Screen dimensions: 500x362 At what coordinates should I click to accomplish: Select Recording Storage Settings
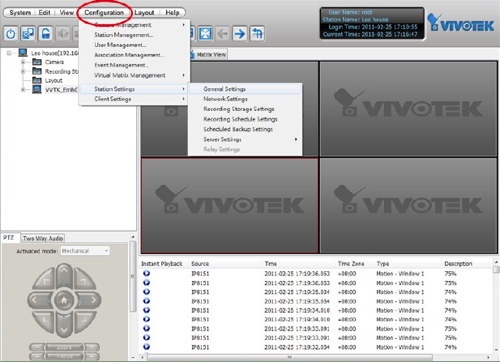point(245,109)
